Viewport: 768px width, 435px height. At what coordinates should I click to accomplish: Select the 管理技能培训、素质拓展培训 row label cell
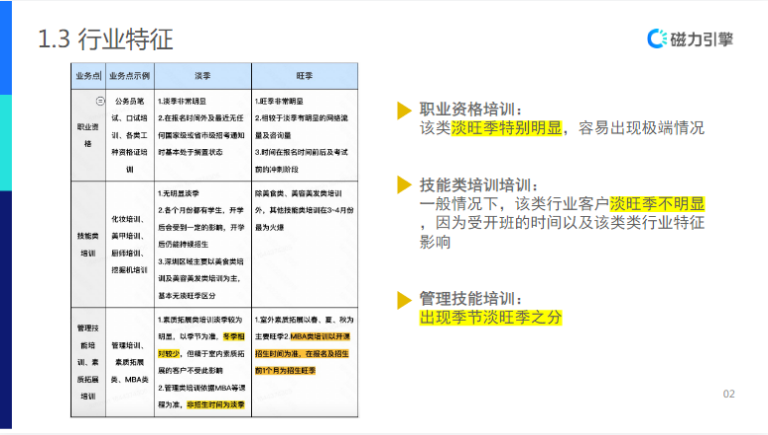click(x=88, y=362)
